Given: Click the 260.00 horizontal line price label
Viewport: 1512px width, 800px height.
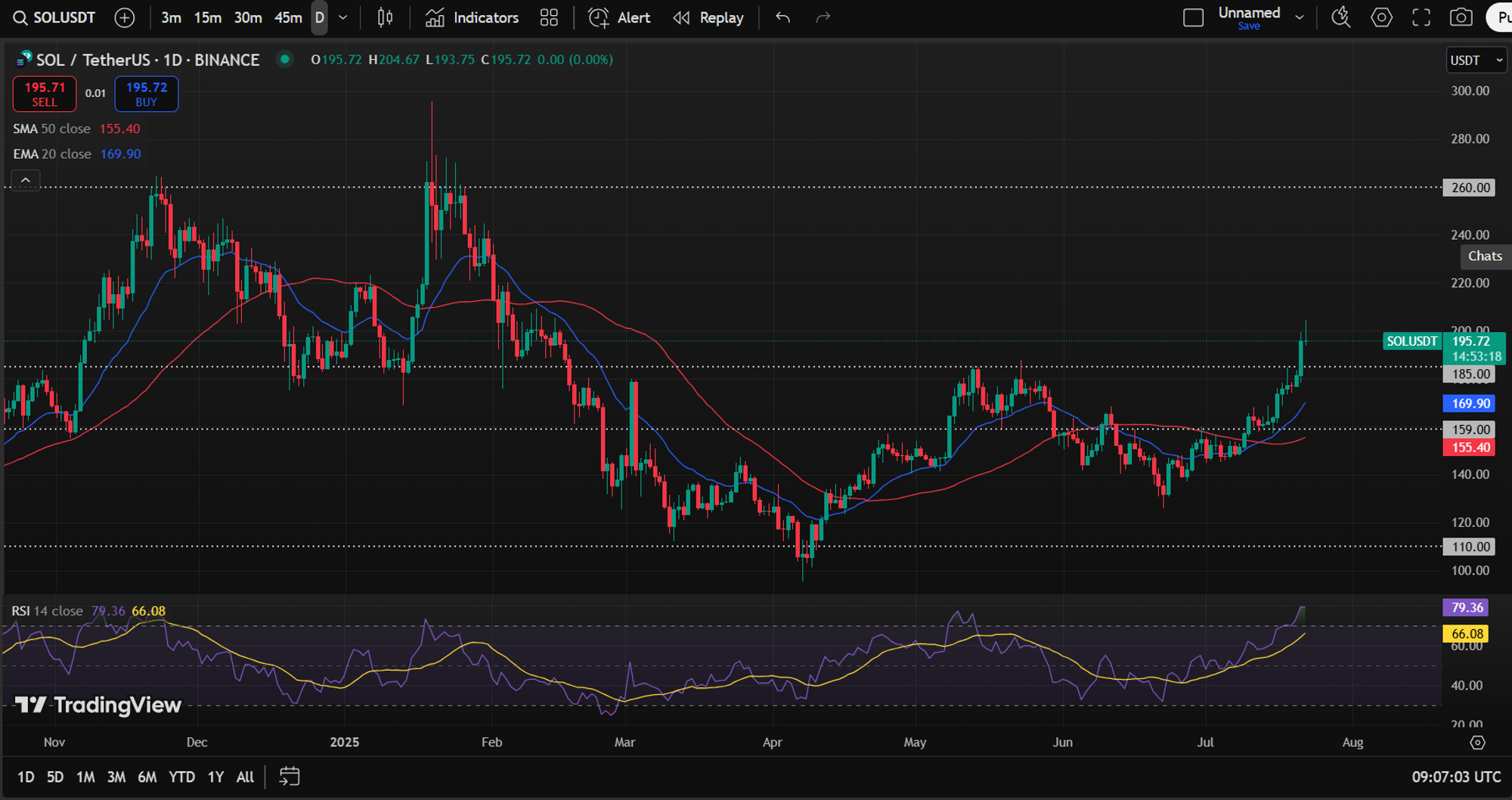Looking at the screenshot, I should 1469,188.
